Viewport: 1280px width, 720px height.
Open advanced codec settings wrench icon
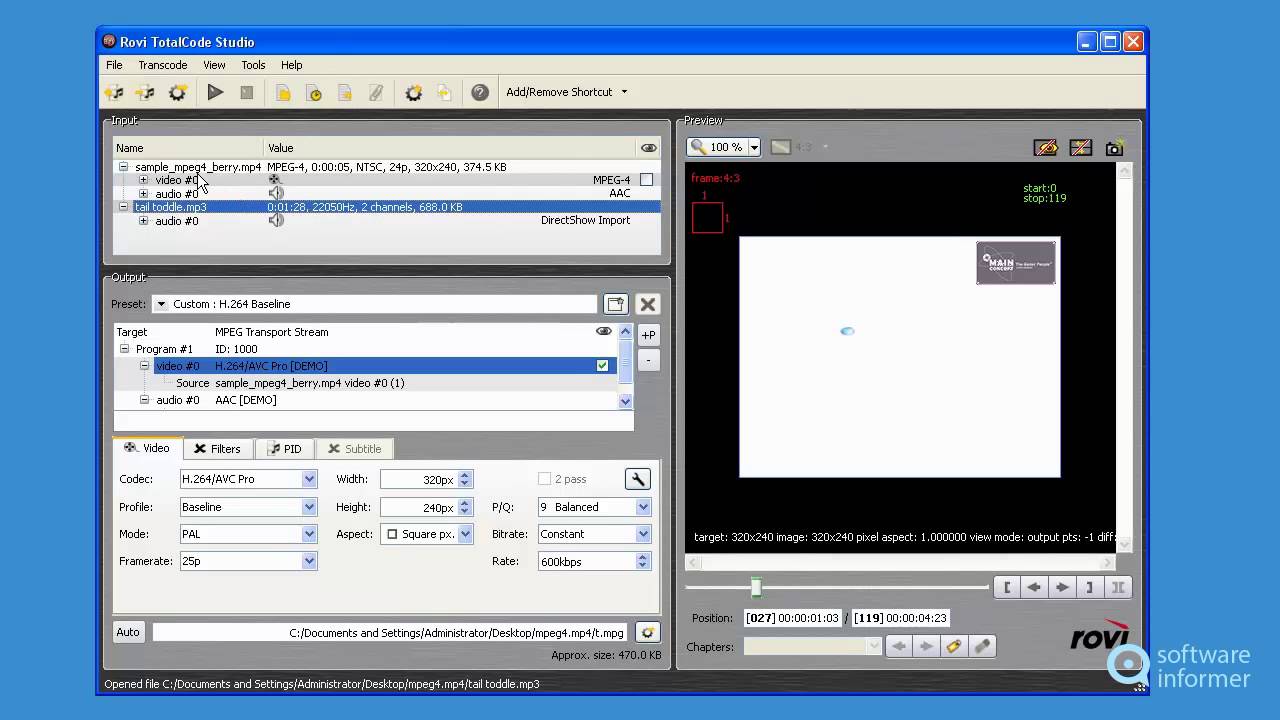click(638, 479)
